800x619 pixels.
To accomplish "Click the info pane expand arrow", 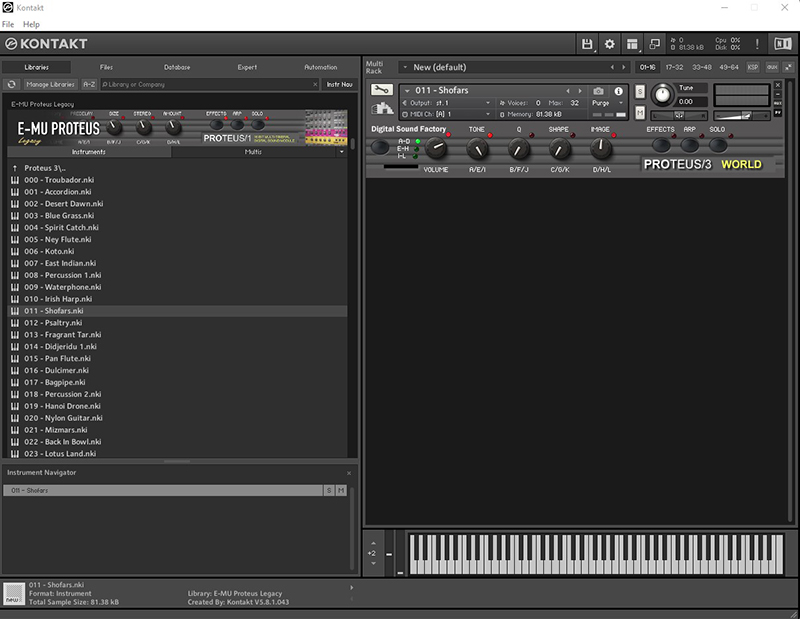I will [x=352, y=587].
